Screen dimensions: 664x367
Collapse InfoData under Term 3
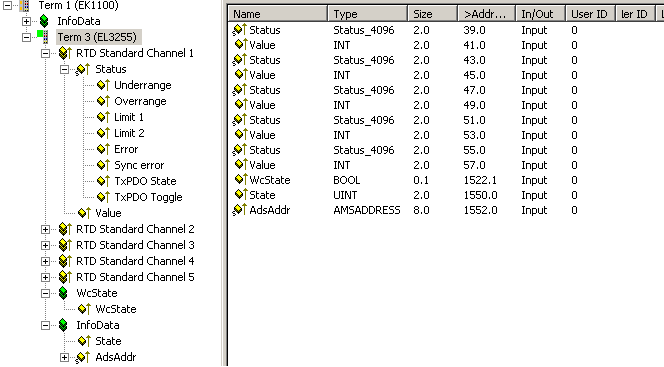point(45,326)
